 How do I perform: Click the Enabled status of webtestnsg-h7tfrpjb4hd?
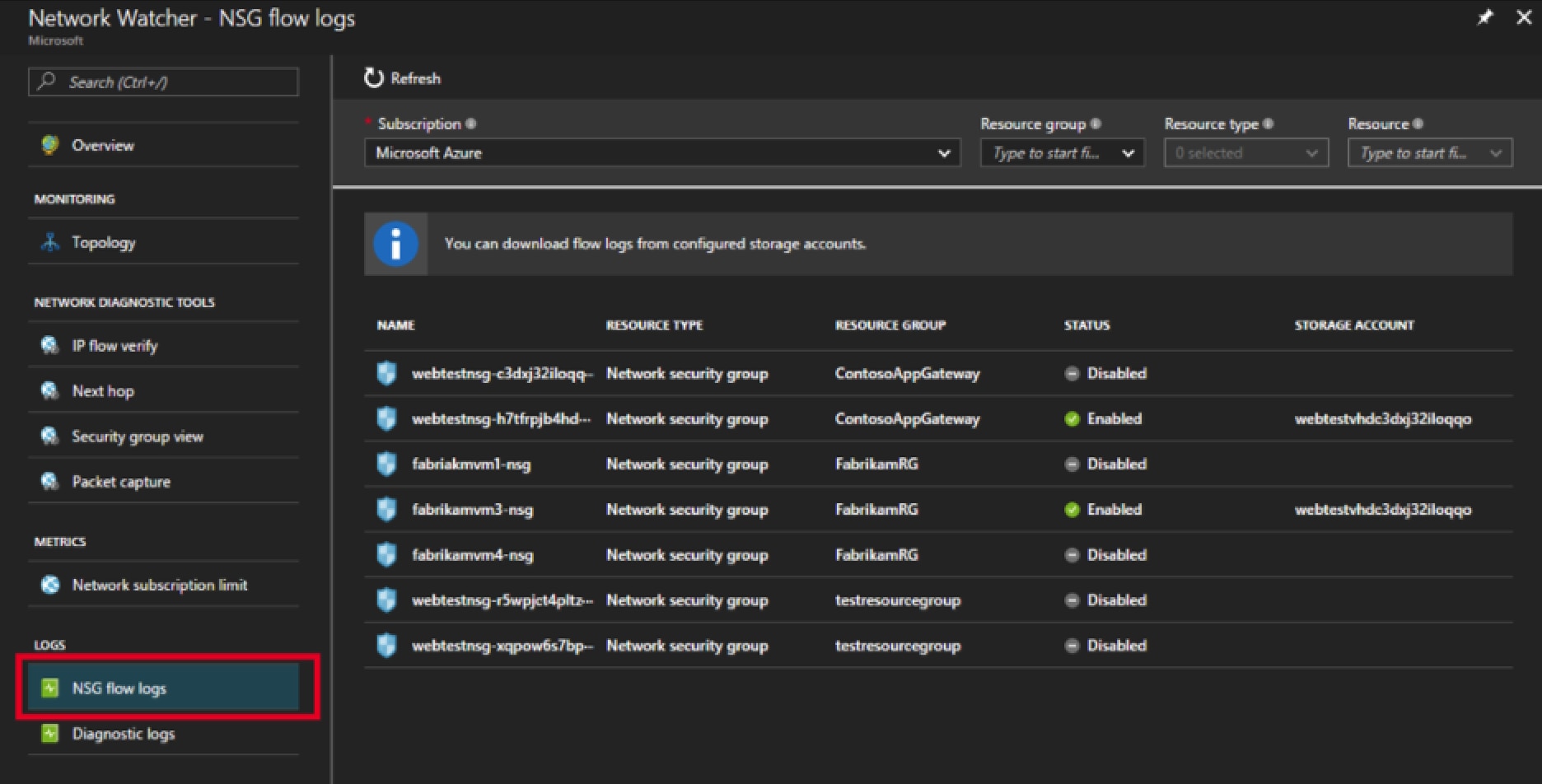pos(1104,419)
